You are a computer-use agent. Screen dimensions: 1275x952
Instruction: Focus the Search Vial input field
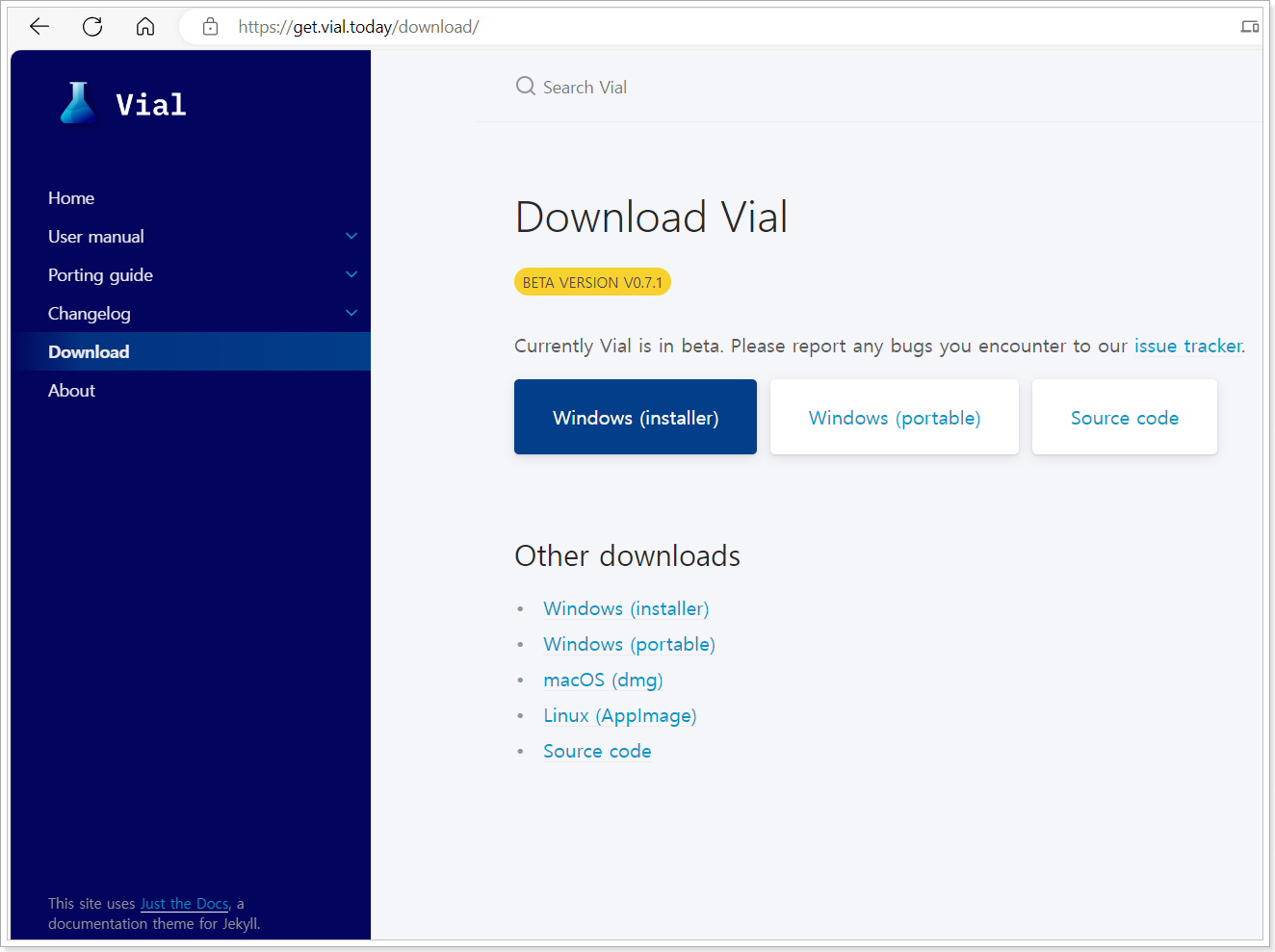point(867,87)
